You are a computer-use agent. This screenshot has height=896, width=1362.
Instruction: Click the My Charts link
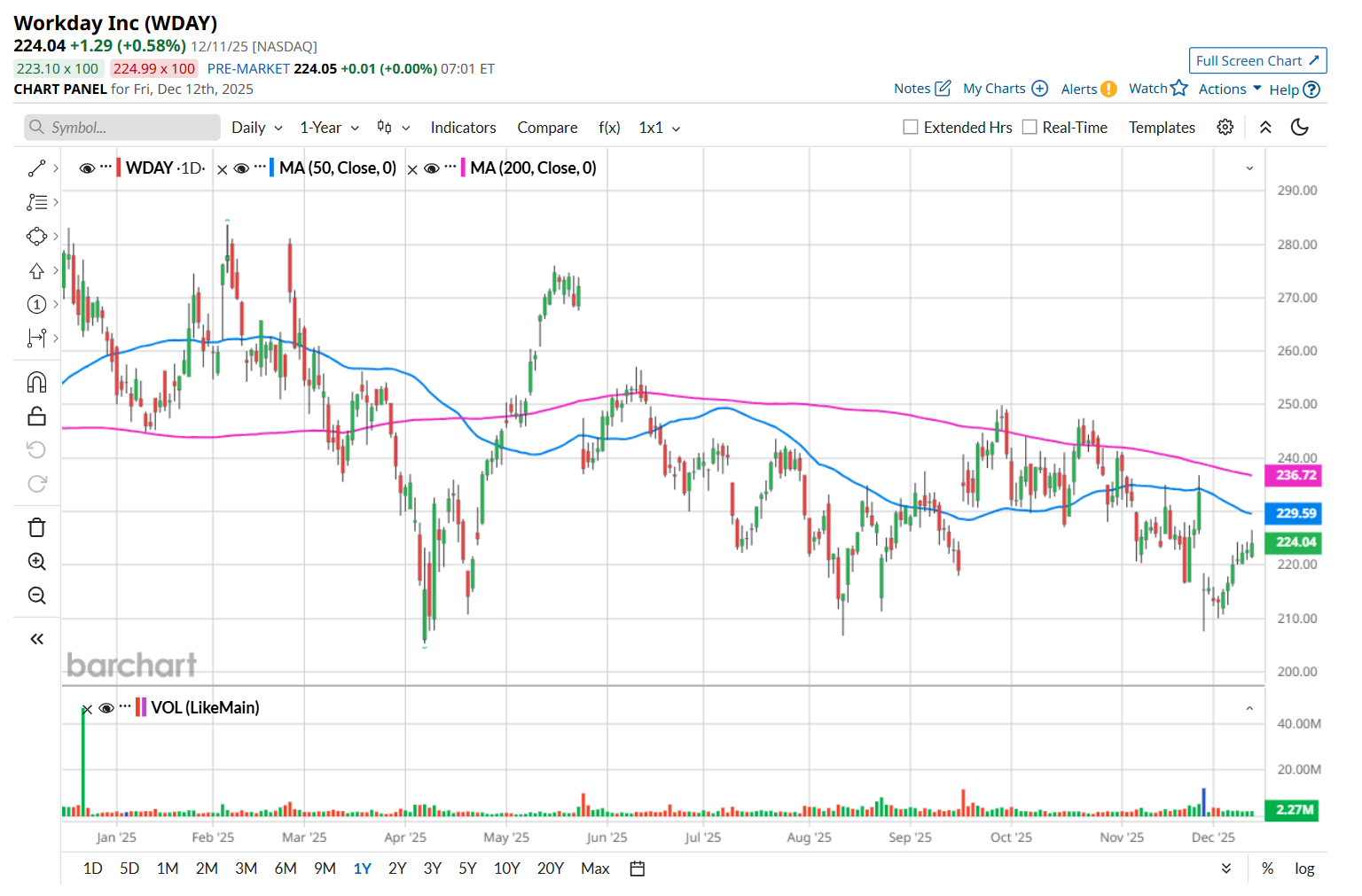pyautogui.click(x=1006, y=89)
